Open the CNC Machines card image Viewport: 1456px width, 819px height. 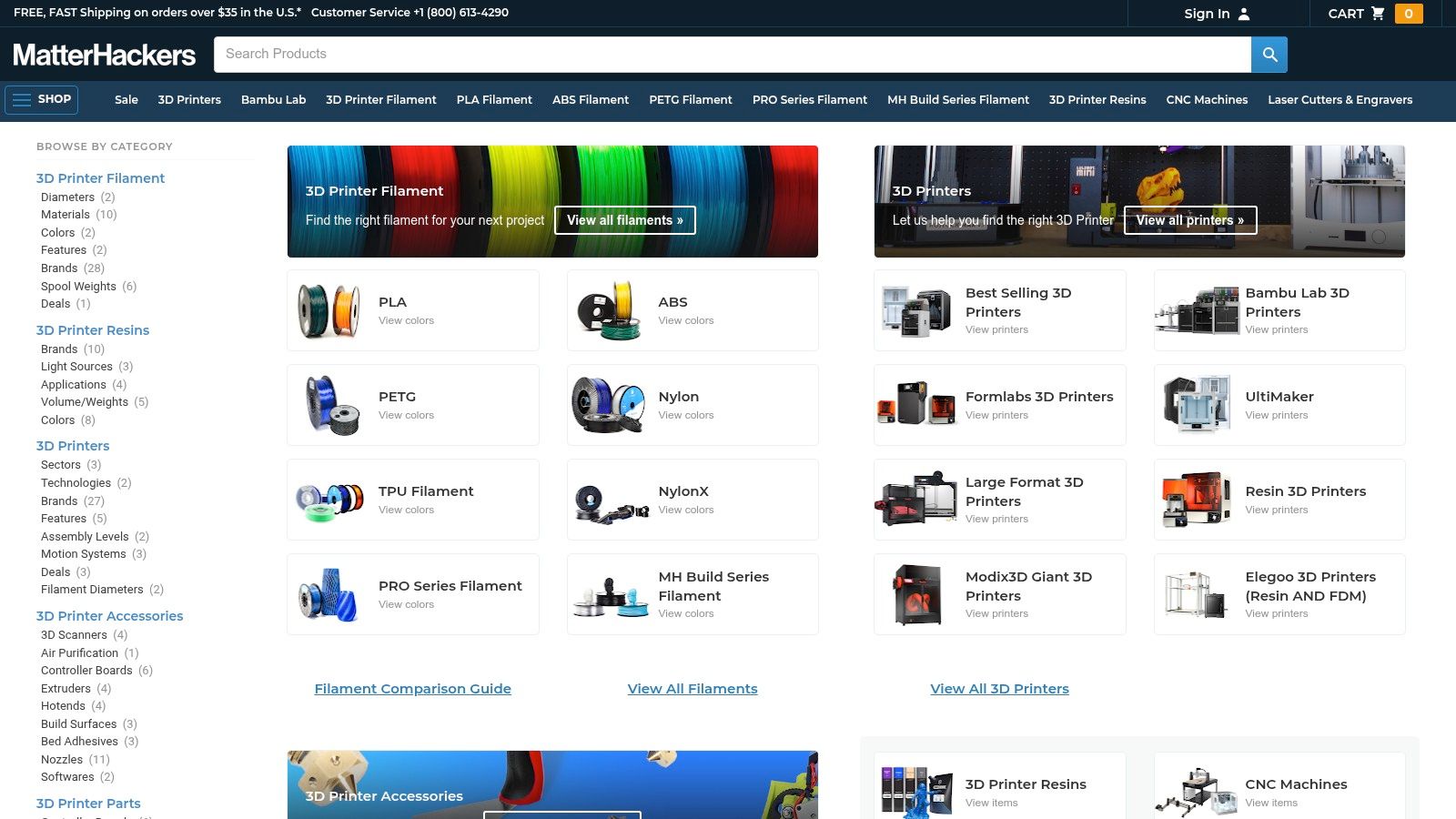pyautogui.click(x=1197, y=792)
